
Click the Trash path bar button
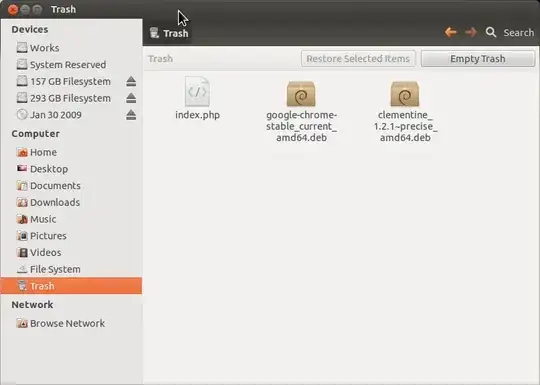click(x=169, y=33)
